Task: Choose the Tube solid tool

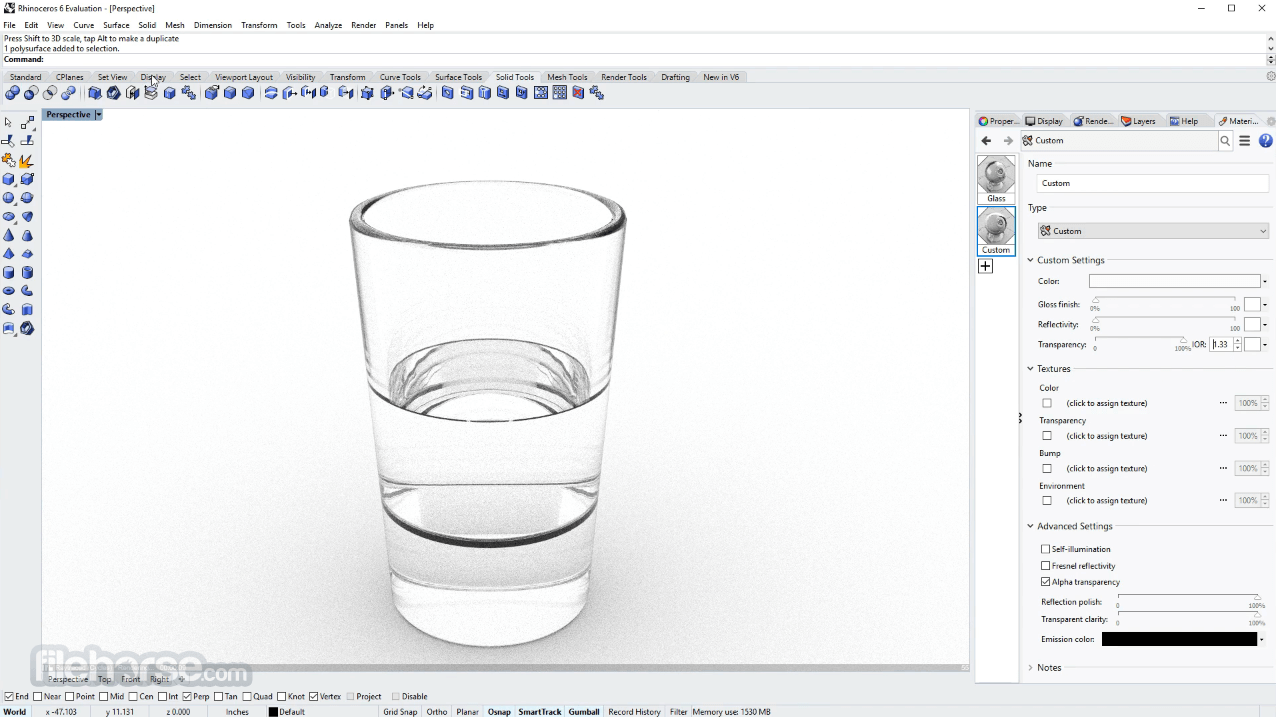Action: (27, 272)
